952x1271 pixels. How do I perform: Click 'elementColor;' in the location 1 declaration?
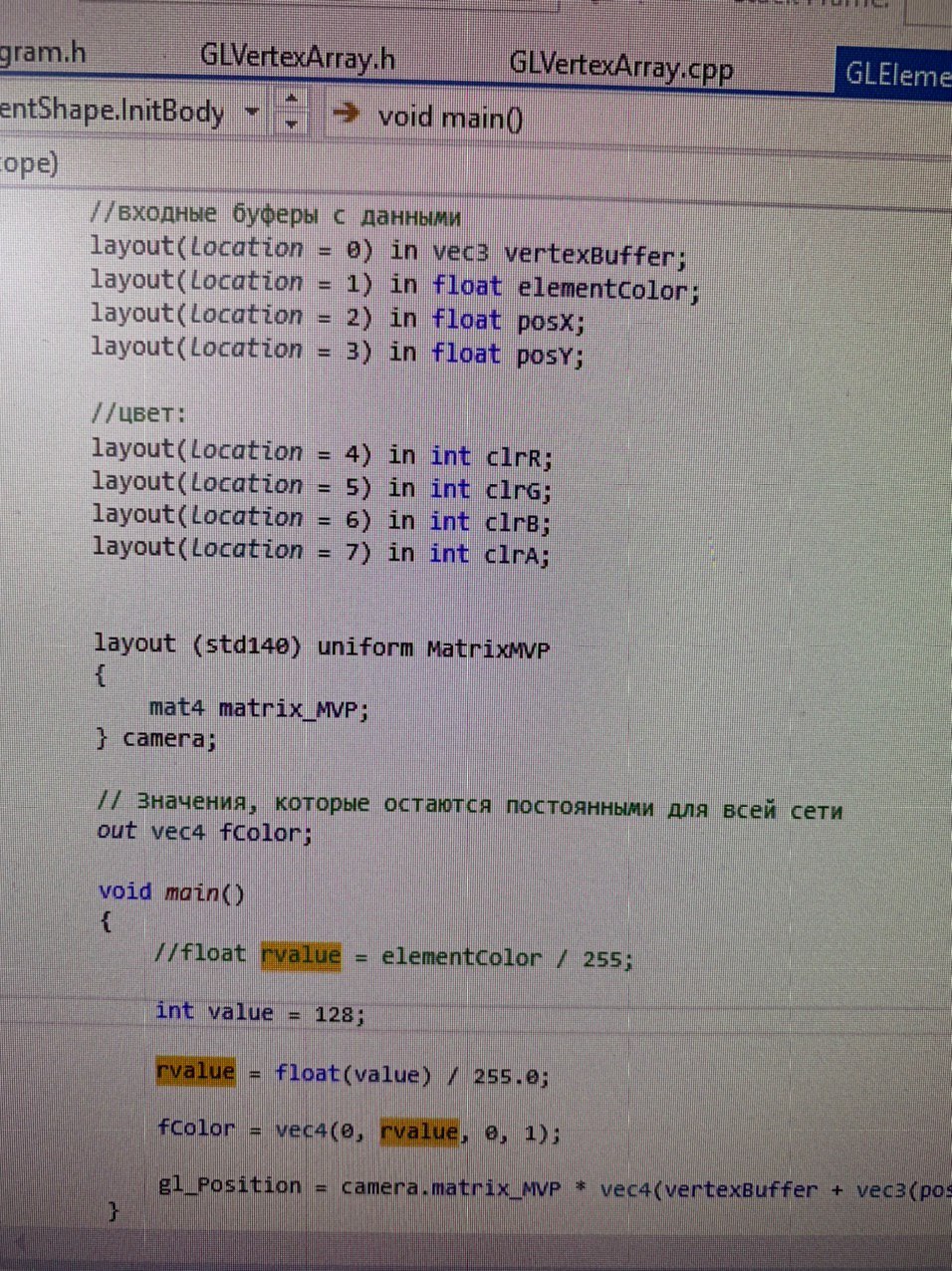608,290
